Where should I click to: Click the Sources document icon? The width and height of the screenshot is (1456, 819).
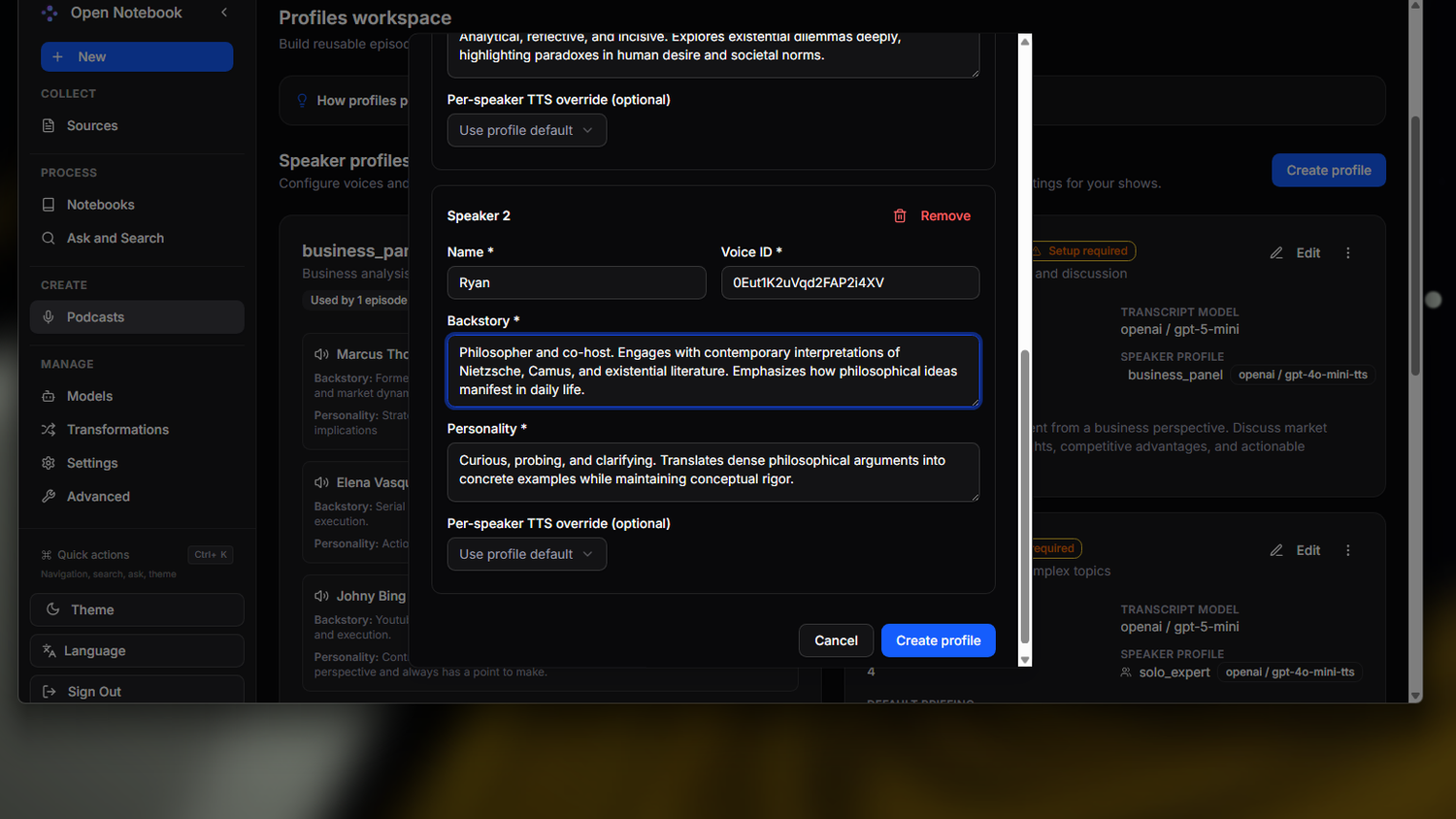(x=49, y=125)
